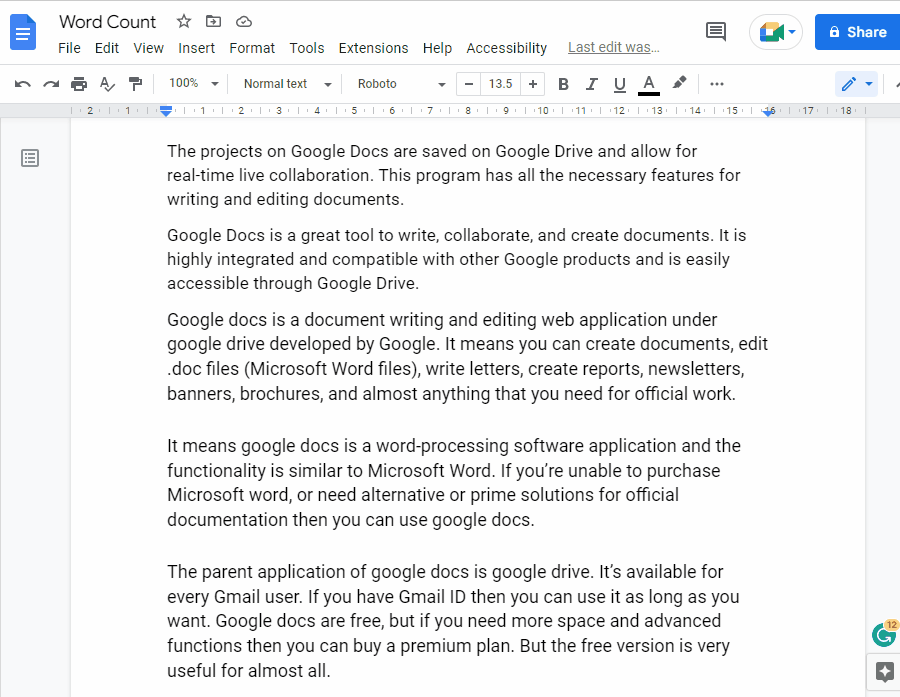
Task: Open the Roboto font dropdown
Action: pyautogui.click(x=400, y=84)
